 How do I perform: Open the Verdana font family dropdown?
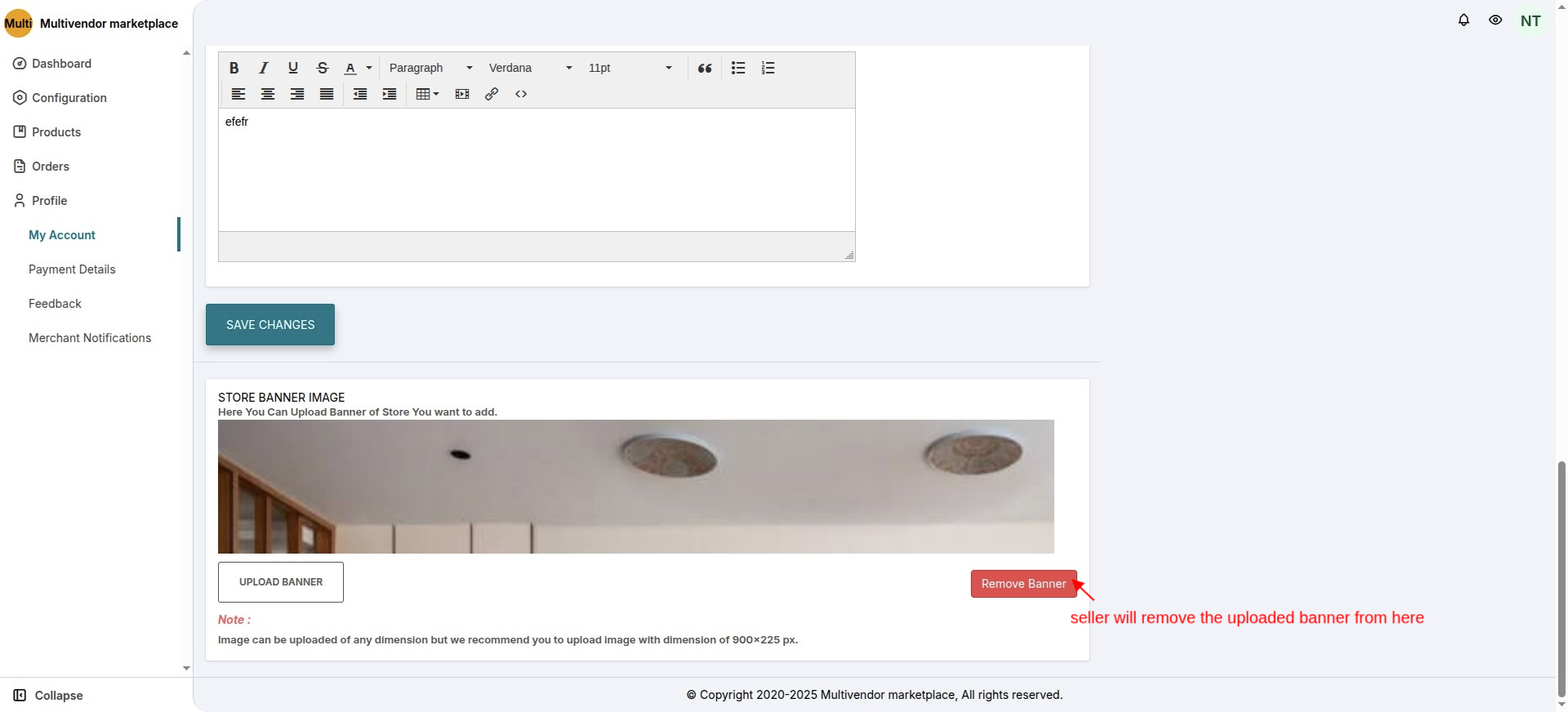(530, 68)
